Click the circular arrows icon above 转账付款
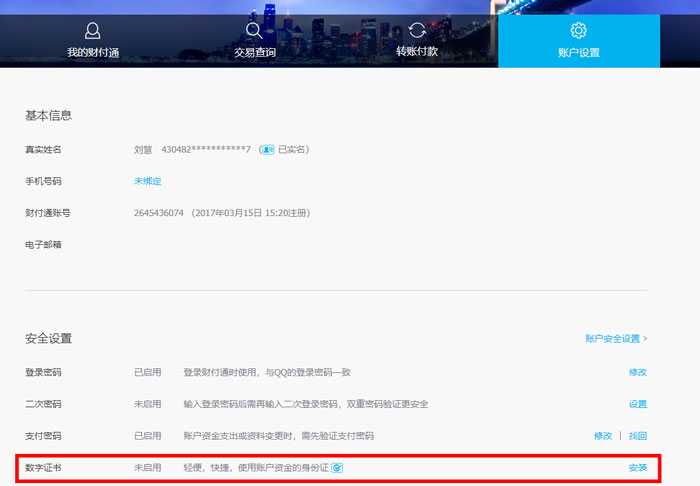Image resolution: width=700 pixels, height=486 pixels. (417, 31)
